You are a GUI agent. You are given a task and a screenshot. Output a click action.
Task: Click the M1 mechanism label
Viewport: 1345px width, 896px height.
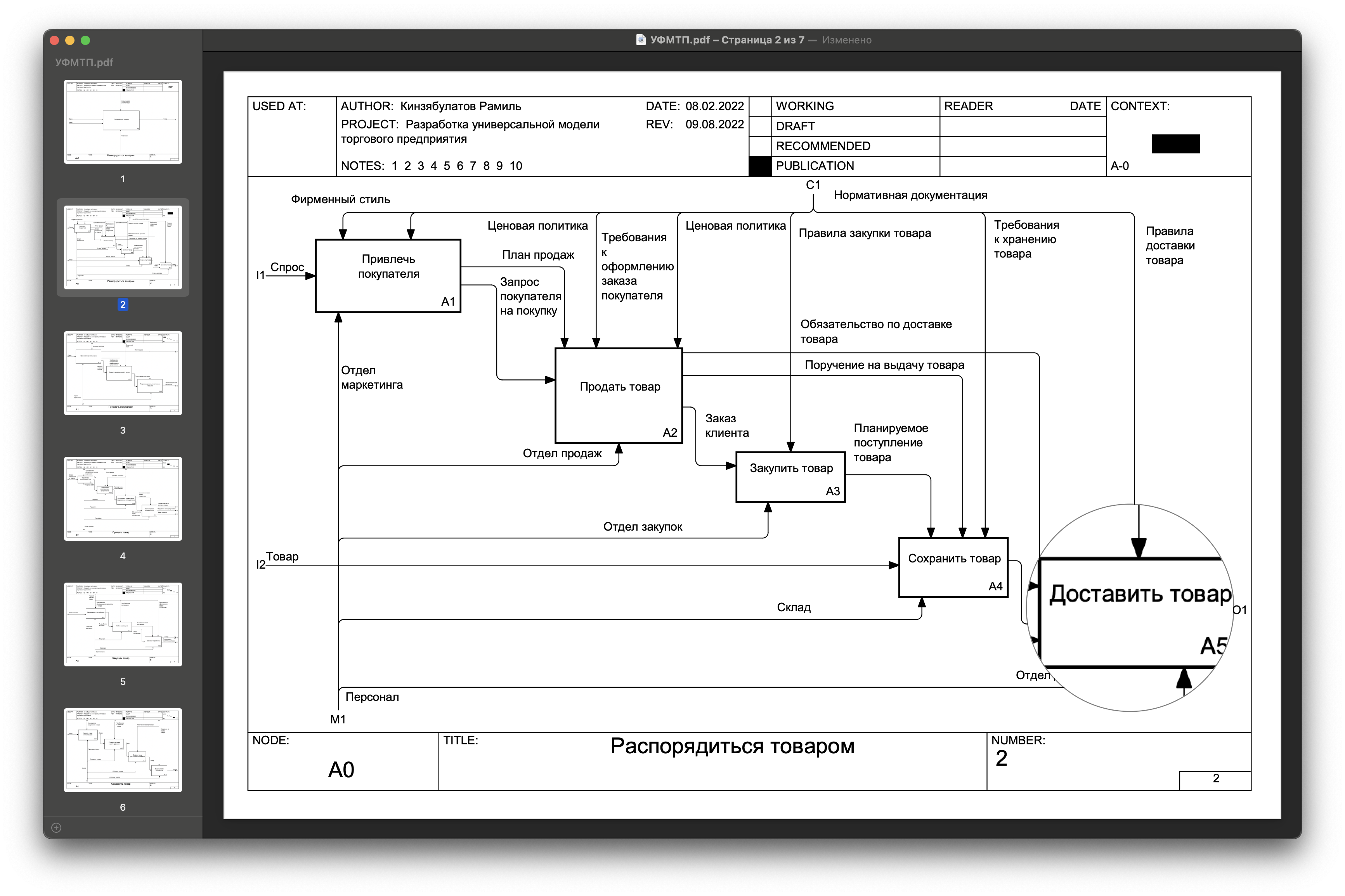[x=338, y=720]
